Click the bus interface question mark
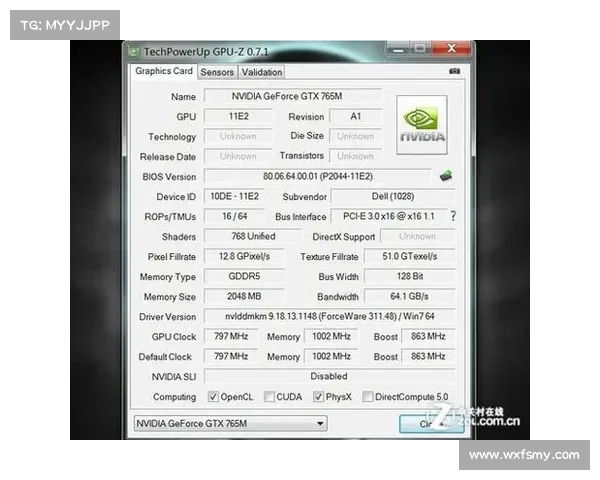Image resolution: width=600 pixels, height=480 pixels. pos(453,216)
